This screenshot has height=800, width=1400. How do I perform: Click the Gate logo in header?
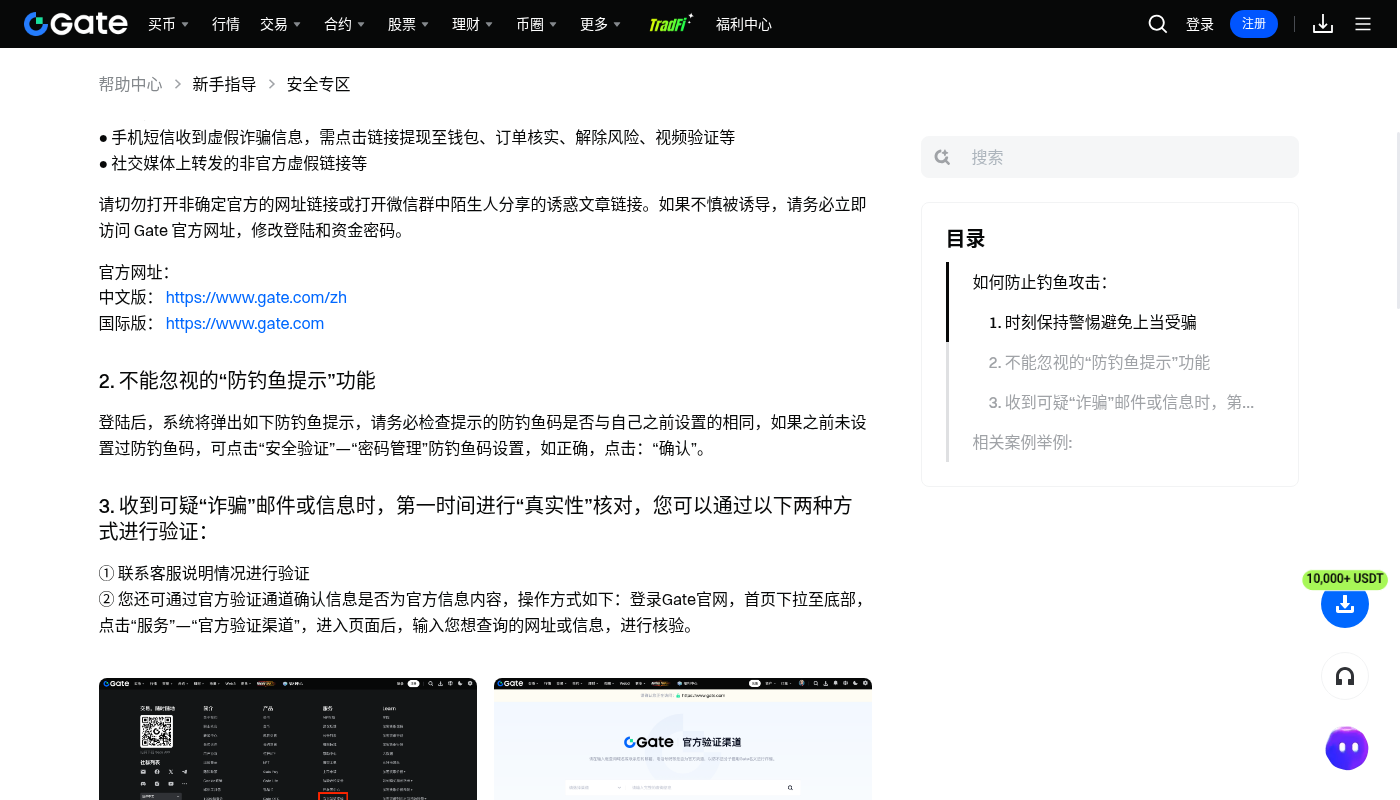click(76, 24)
